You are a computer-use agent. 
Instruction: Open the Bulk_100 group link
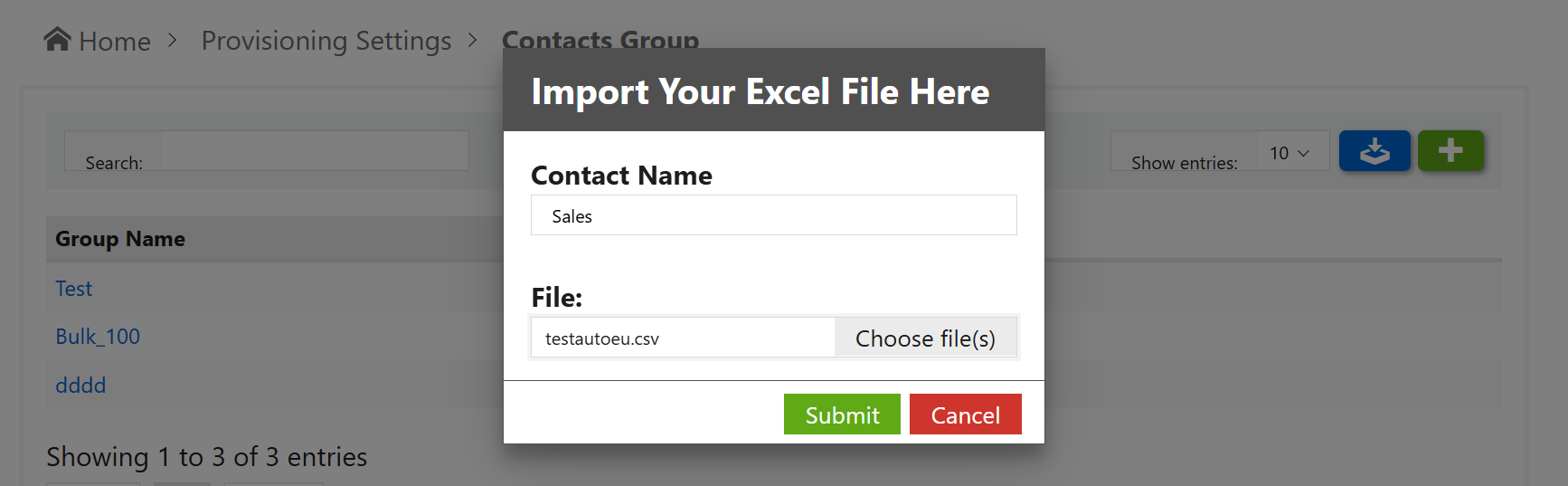98,337
